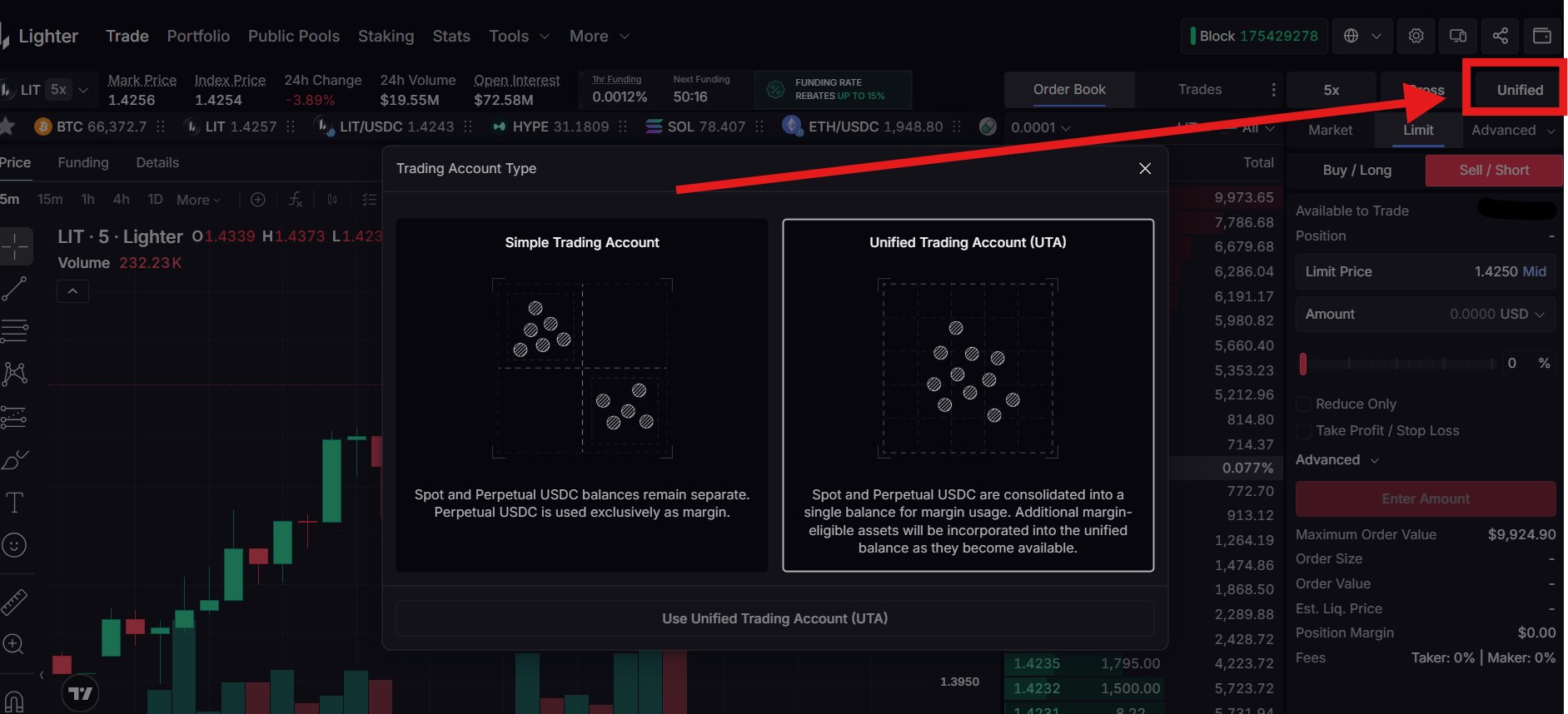Screen dimensions: 1568x714
Task: Open the More timeframes dropdown
Action: [198, 200]
